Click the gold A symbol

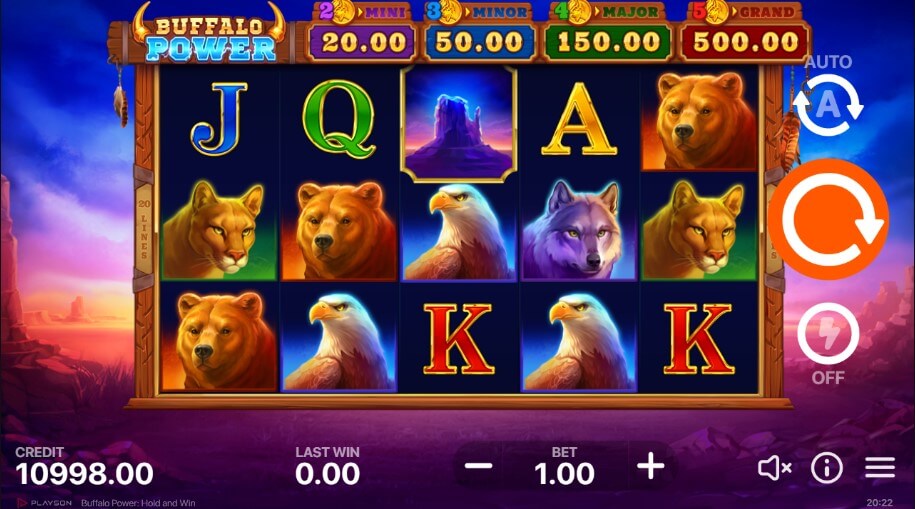[579, 119]
